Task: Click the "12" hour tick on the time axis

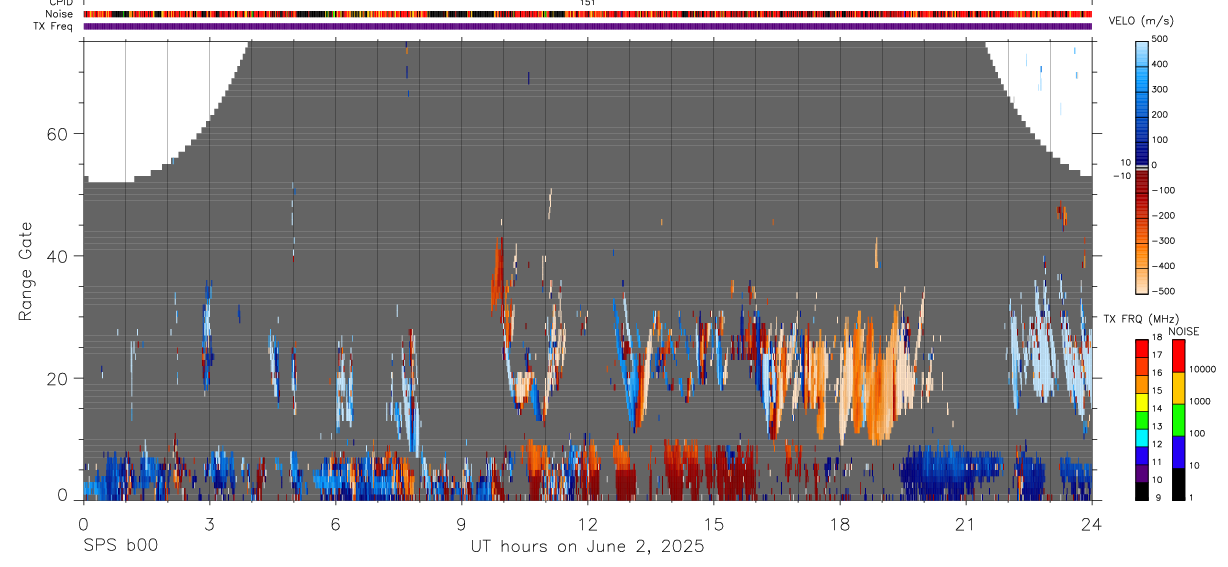Action: (x=588, y=523)
